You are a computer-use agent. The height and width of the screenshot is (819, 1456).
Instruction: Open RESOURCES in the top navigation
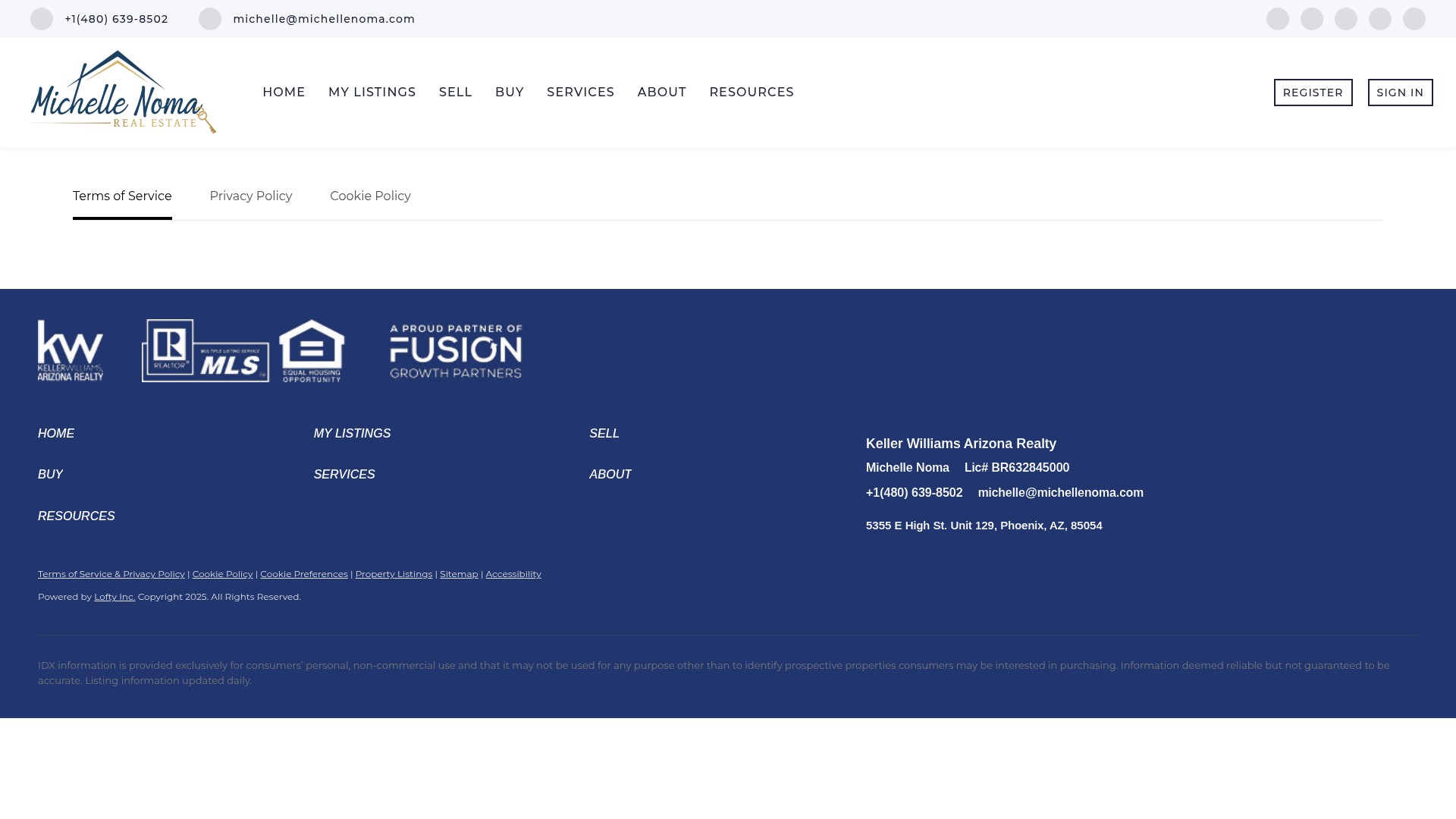tap(752, 93)
